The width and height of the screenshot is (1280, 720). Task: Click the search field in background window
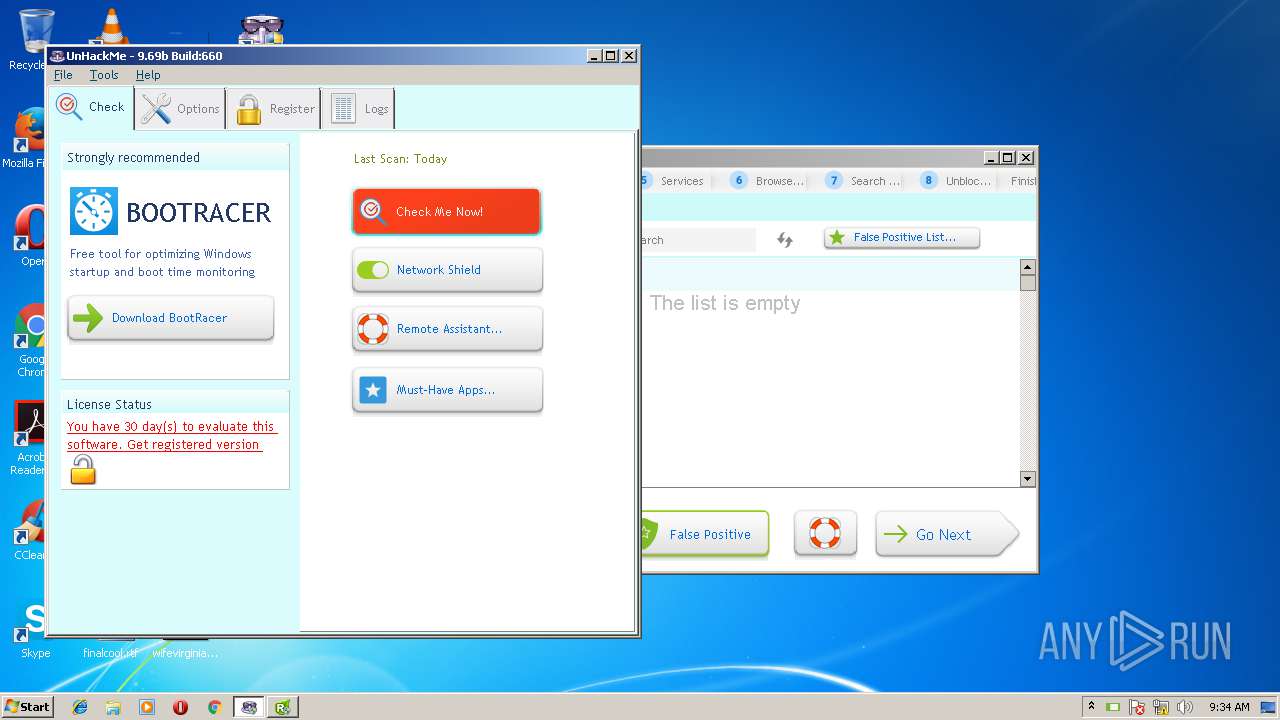[698, 240]
